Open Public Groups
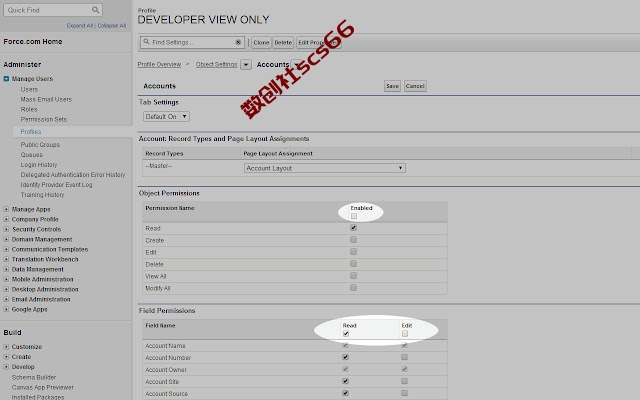Viewport: 640px width, 400px height. coord(40,144)
